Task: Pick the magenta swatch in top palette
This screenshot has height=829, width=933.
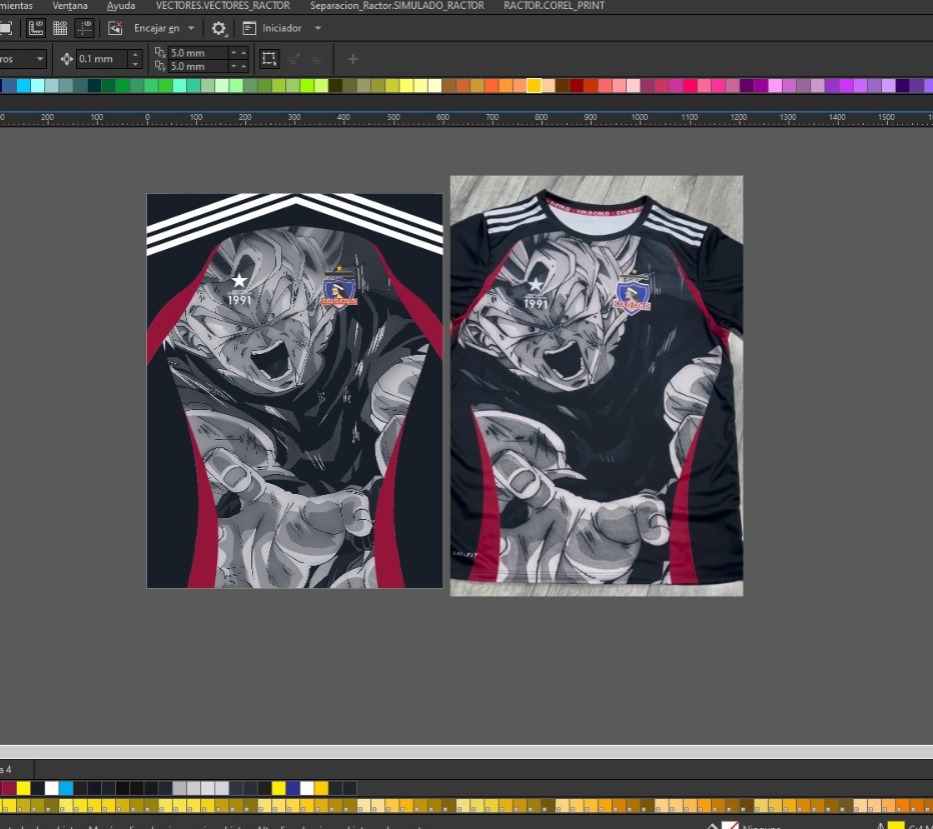Action: tap(690, 86)
